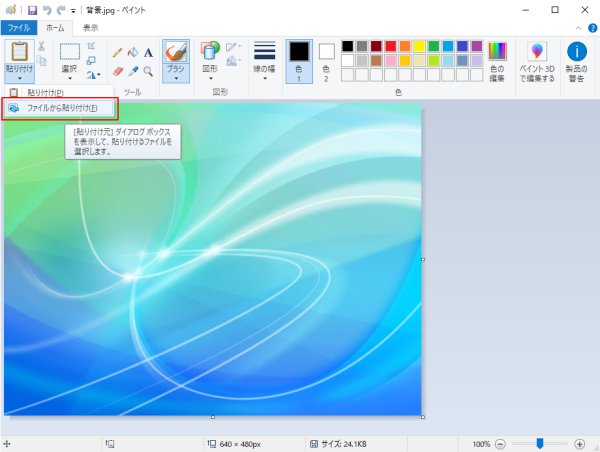Click the Save icon in title bar
This screenshot has width=600, height=452.
click(x=33, y=10)
